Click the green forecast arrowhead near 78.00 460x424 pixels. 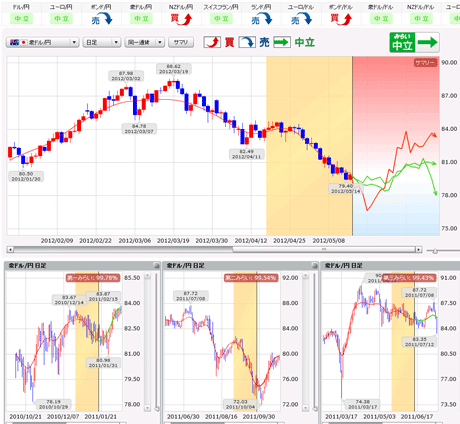coord(435,193)
